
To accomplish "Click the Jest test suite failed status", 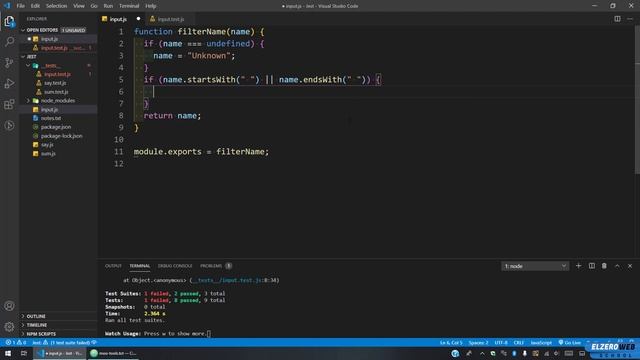I will 64,342.
